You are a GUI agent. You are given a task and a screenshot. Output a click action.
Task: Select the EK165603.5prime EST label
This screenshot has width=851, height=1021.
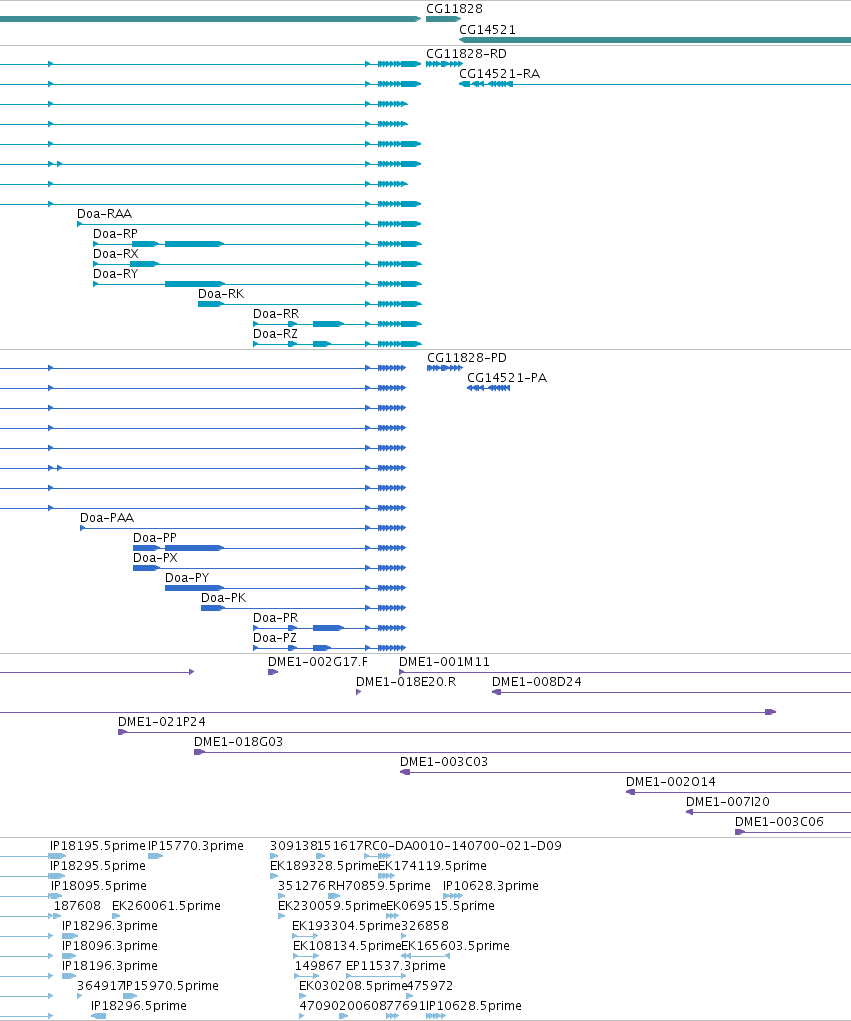455,945
